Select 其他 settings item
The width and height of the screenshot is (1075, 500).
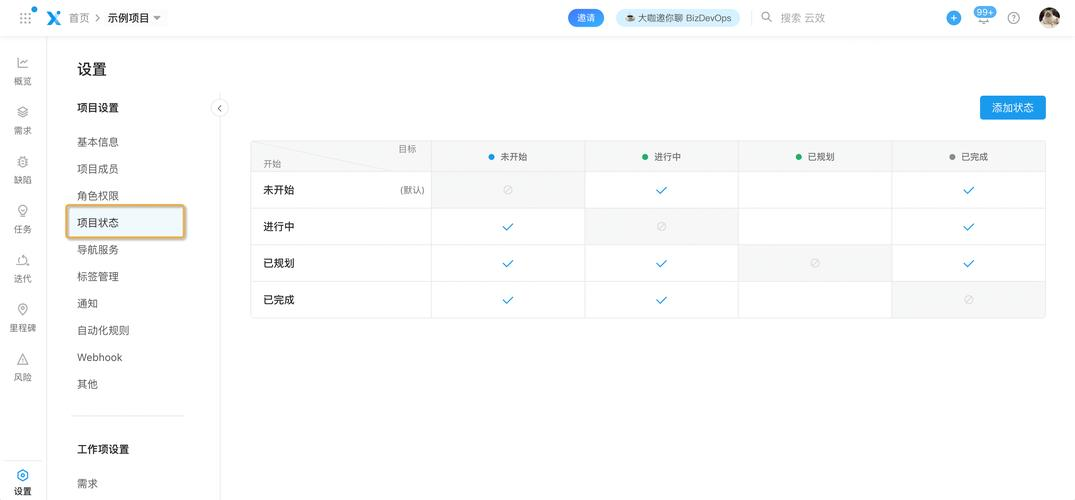(88, 384)
